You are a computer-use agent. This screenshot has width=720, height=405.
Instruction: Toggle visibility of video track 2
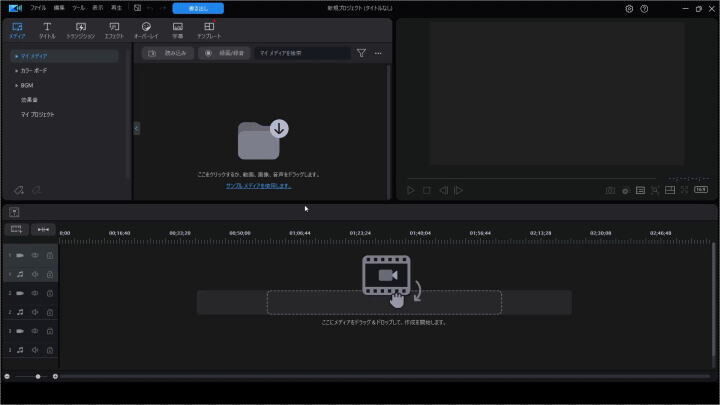pyautogui.click(x=35, y=293)
